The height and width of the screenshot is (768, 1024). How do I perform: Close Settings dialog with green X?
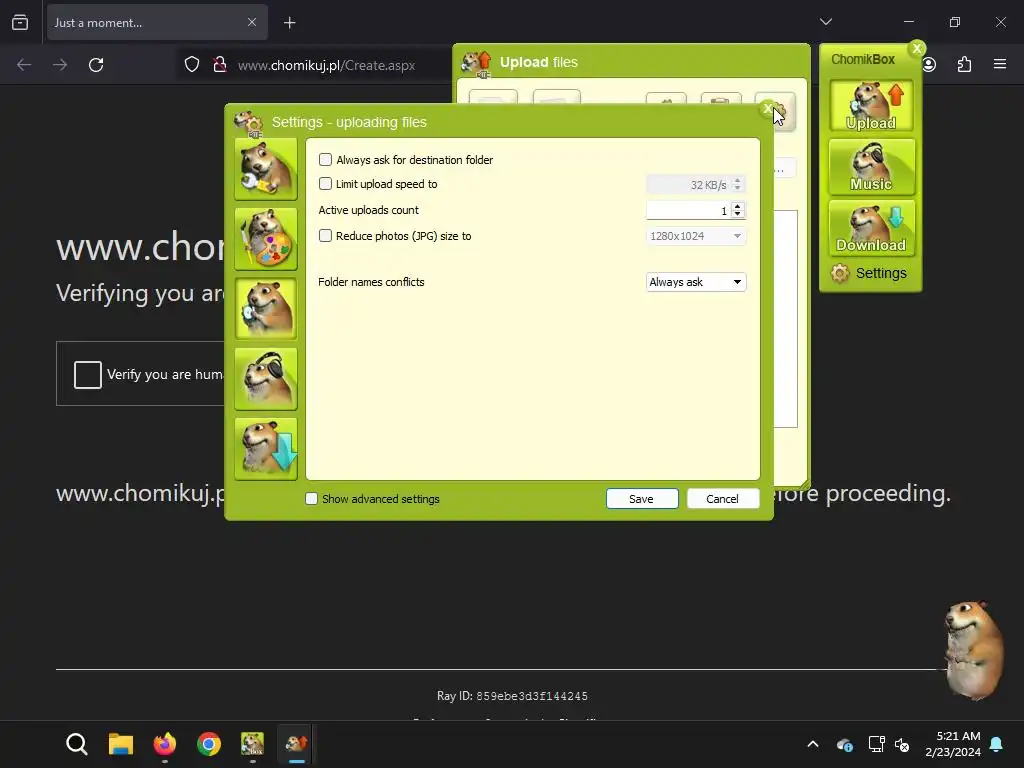(767, 109)
